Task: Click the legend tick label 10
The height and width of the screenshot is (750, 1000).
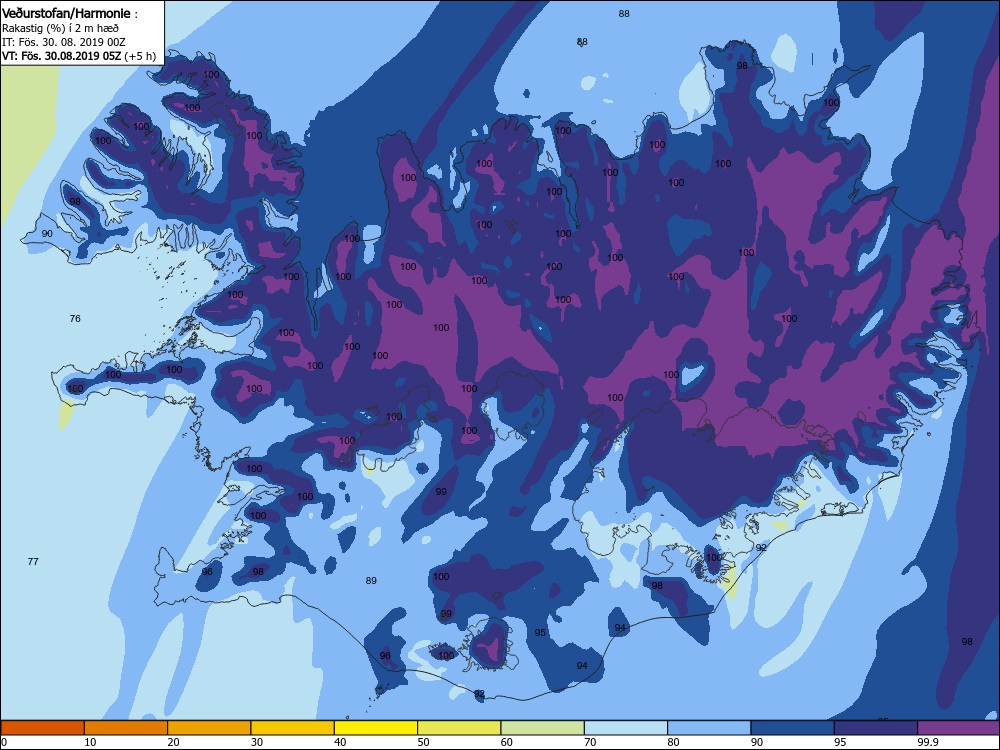Action: (91, 742)
